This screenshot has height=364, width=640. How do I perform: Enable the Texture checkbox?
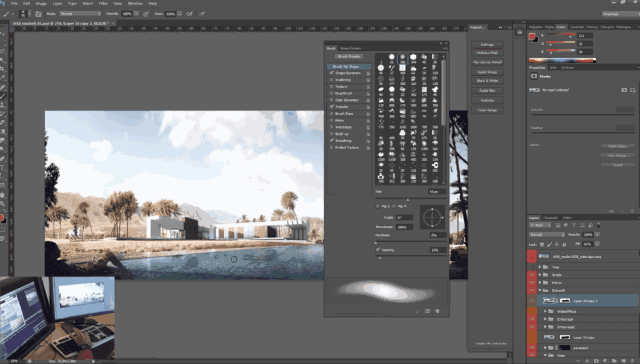coord(332,87)
